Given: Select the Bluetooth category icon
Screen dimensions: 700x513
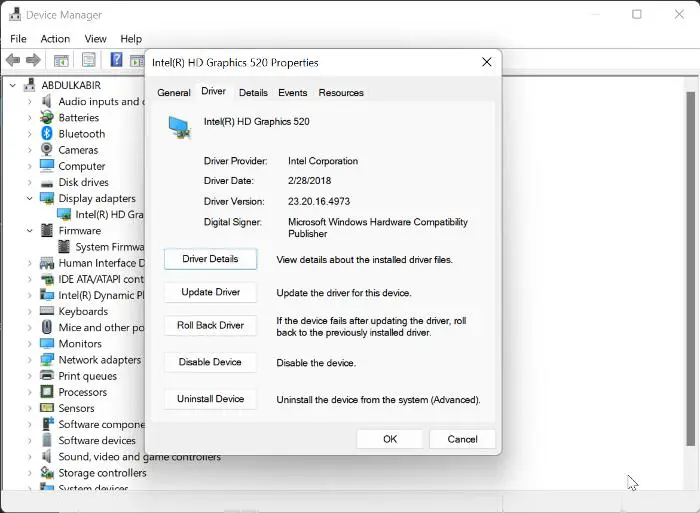Looking at the screenshot, I should pyautogui.click(x=46, y=133).
